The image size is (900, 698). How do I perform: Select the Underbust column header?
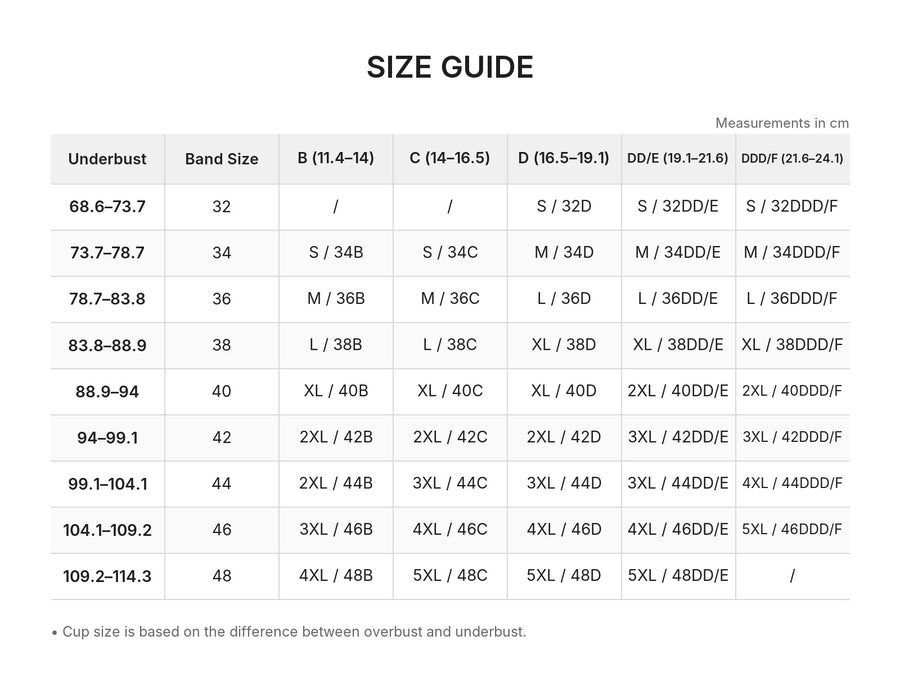tap(107, 159)
